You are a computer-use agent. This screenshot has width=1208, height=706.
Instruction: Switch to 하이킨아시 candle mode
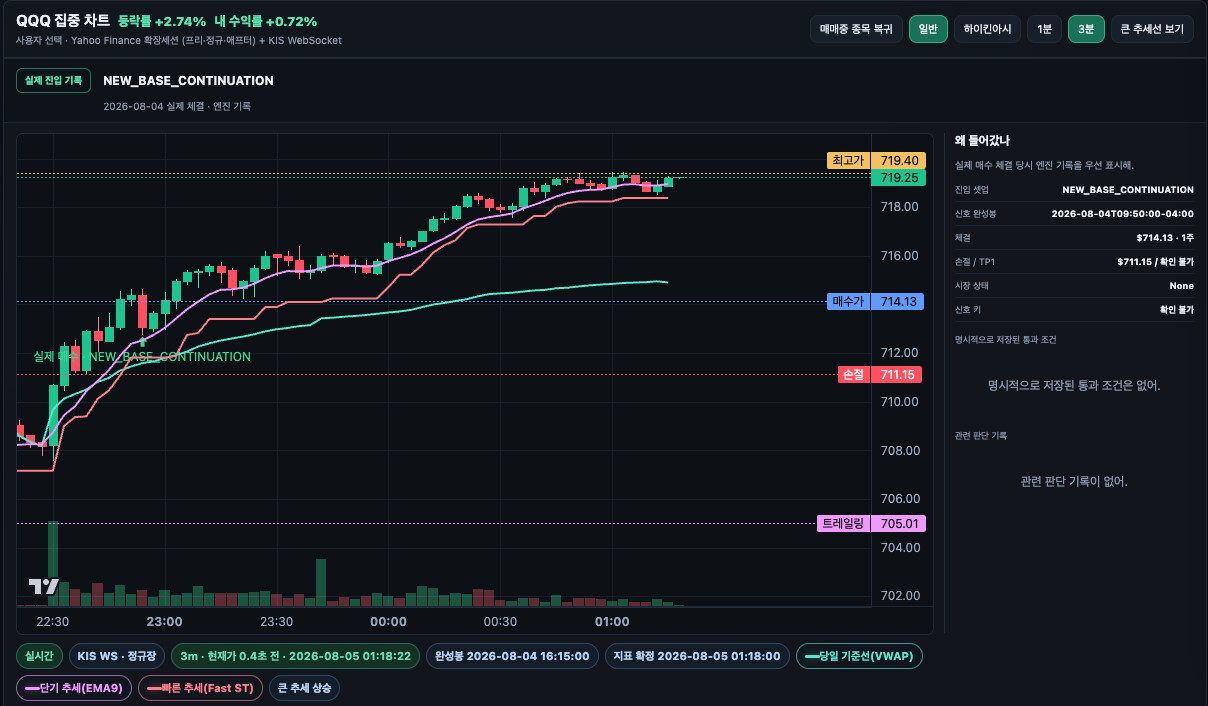click(987, 29)
